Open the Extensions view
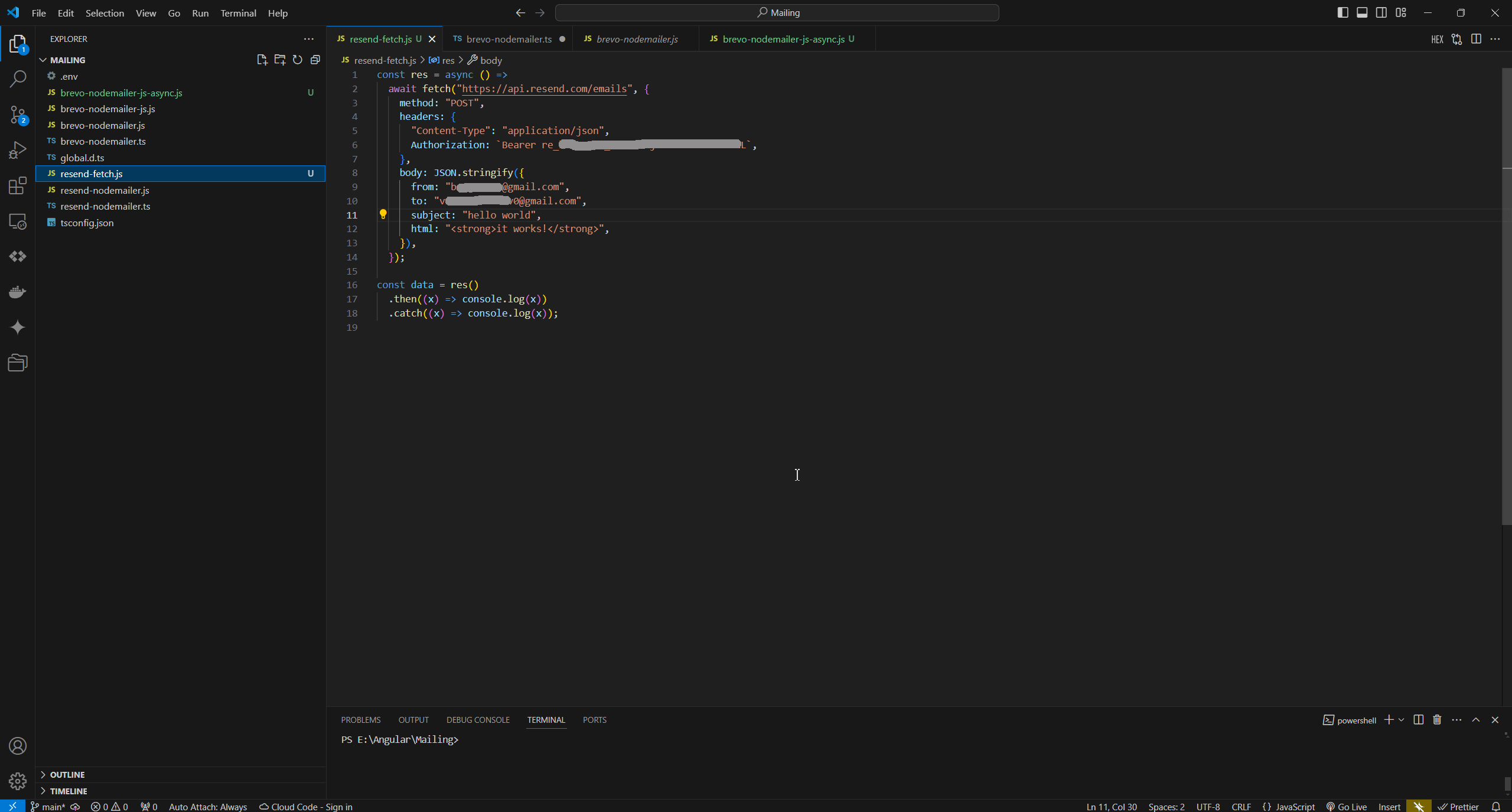This screenshot has width=1512, height=812. (x=18, y=186)
